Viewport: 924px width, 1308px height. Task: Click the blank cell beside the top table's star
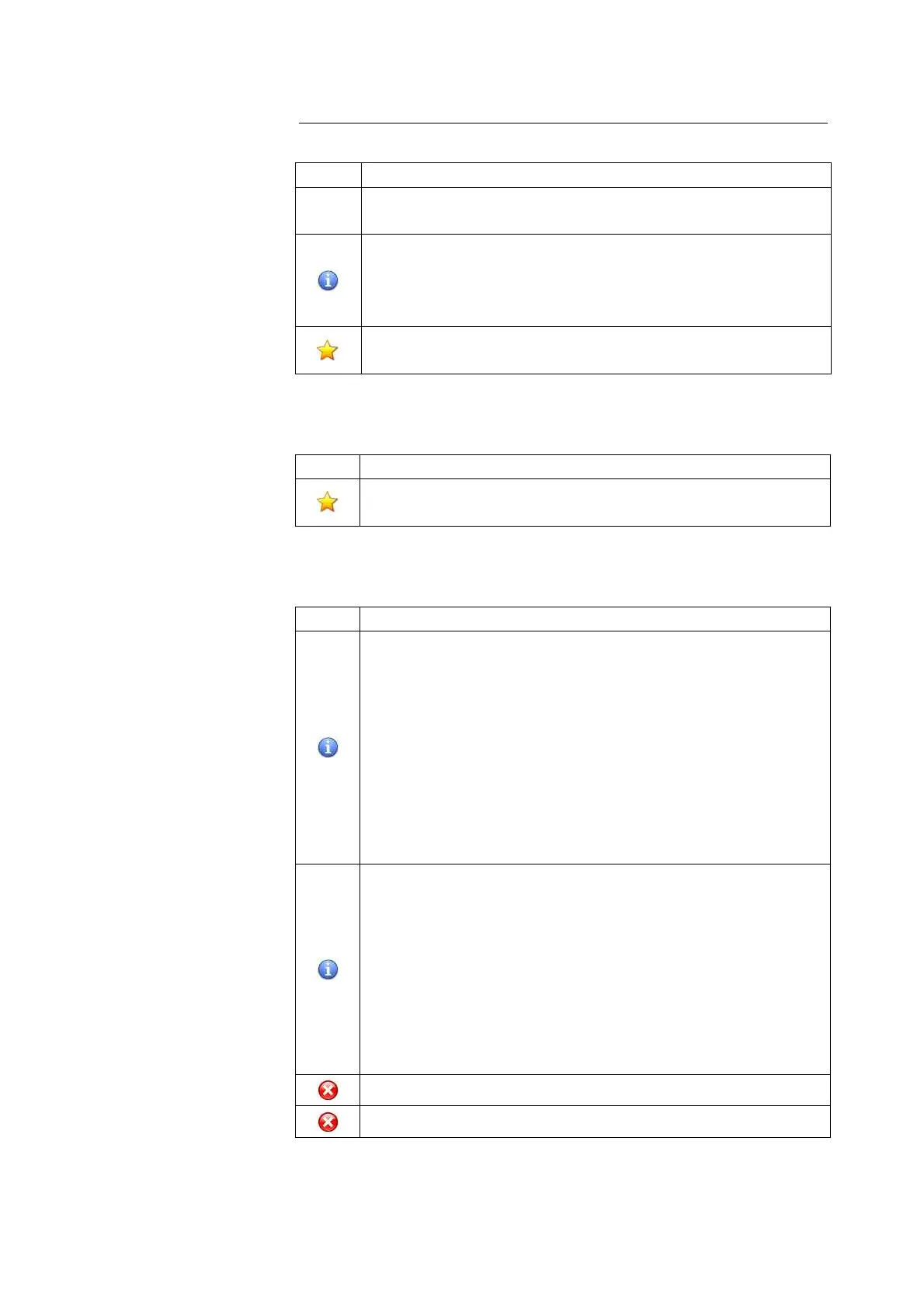pyautogui.click(x=596, y=350)
